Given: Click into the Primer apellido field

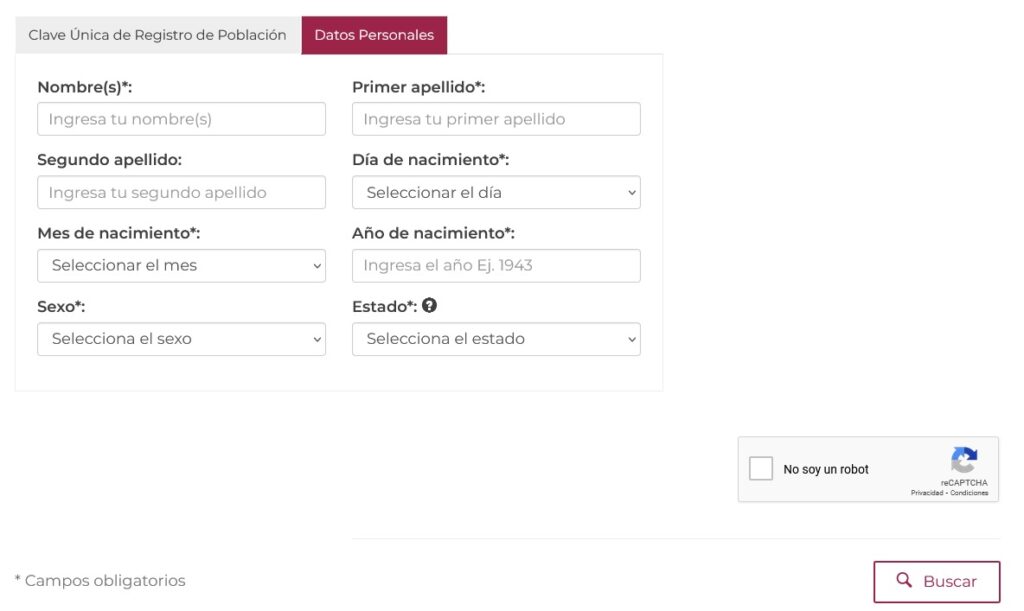Looking at the screenshot, I should [496, 119].
